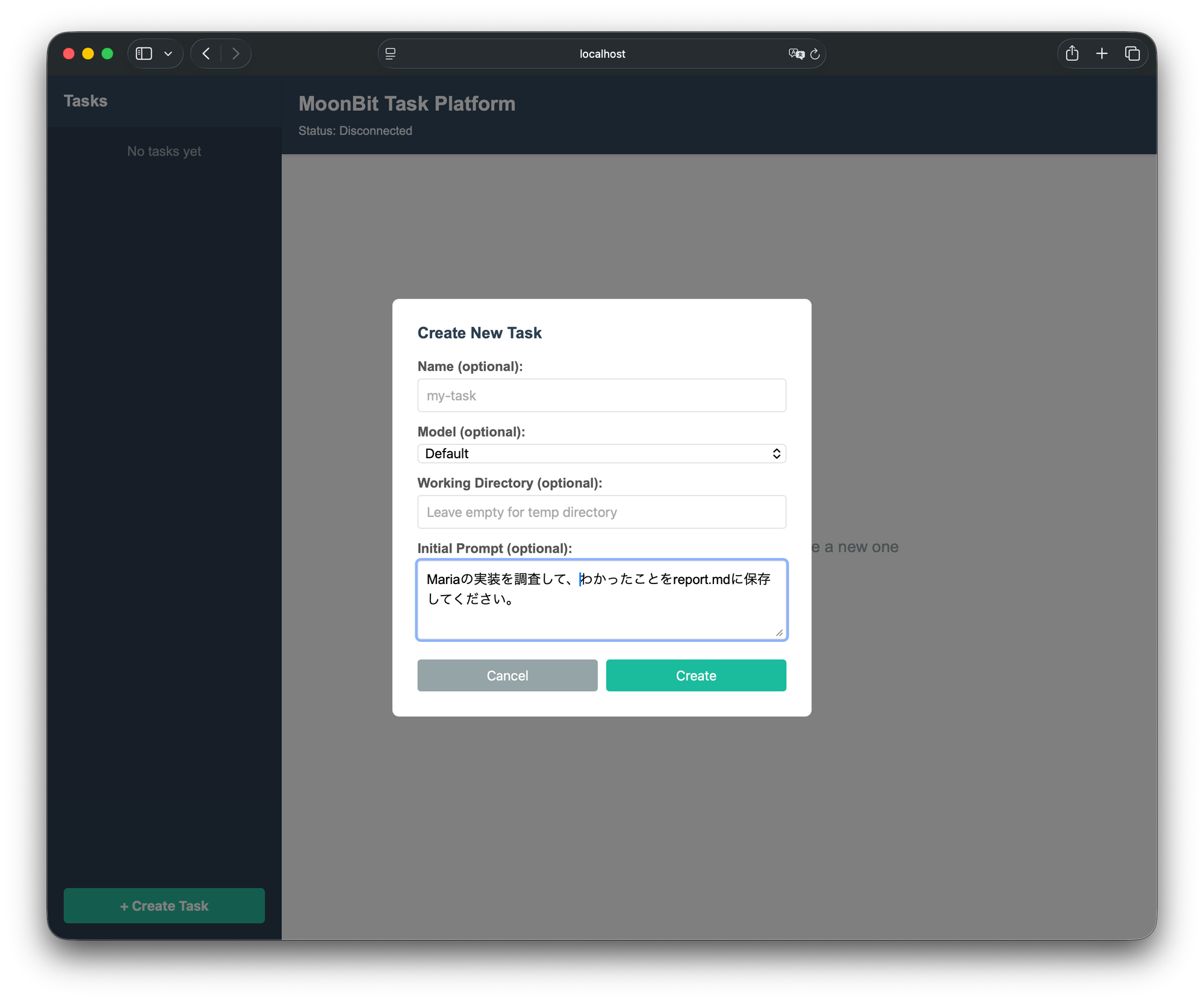Screen dimensions: 1204x1002
Task: Click the translate page icon
Action: (796, 54)
